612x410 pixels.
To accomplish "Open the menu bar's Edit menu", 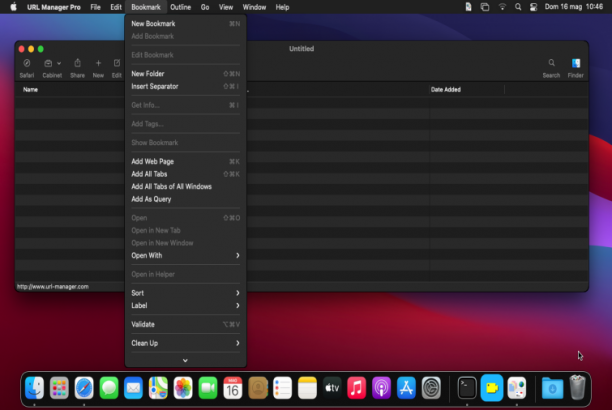I will pyautogui.click(x=116, y=7).
